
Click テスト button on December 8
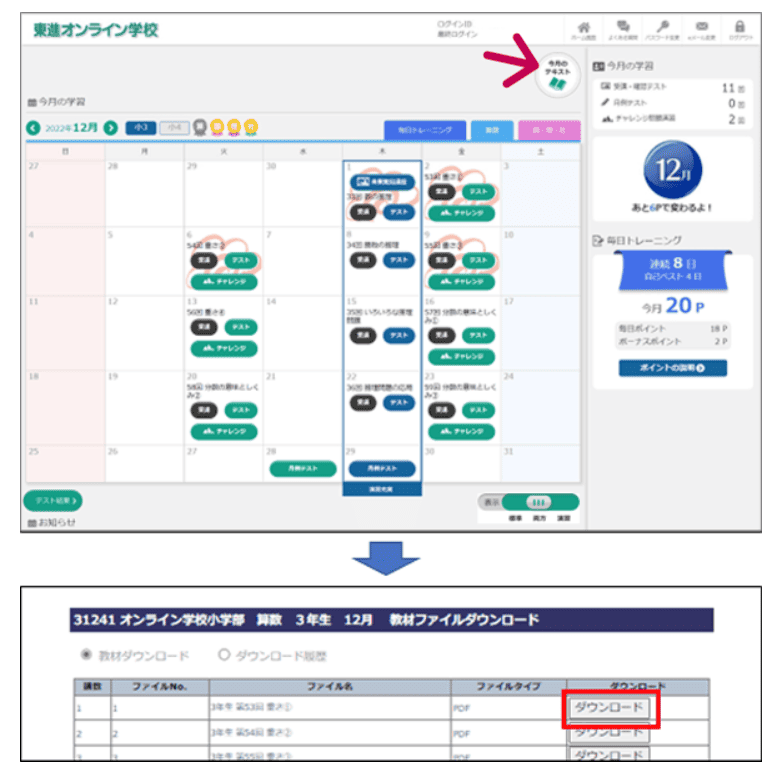pyautogui.click(x=399, y=260)
